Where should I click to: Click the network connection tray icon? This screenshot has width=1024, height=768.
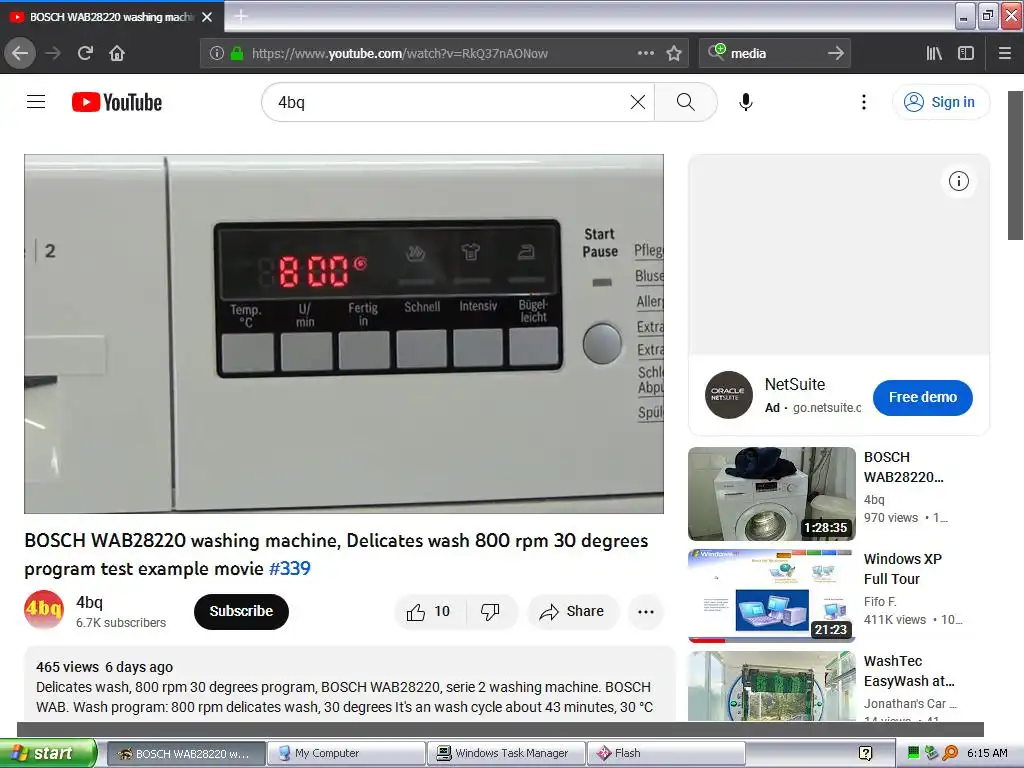(x=931, y=753)
